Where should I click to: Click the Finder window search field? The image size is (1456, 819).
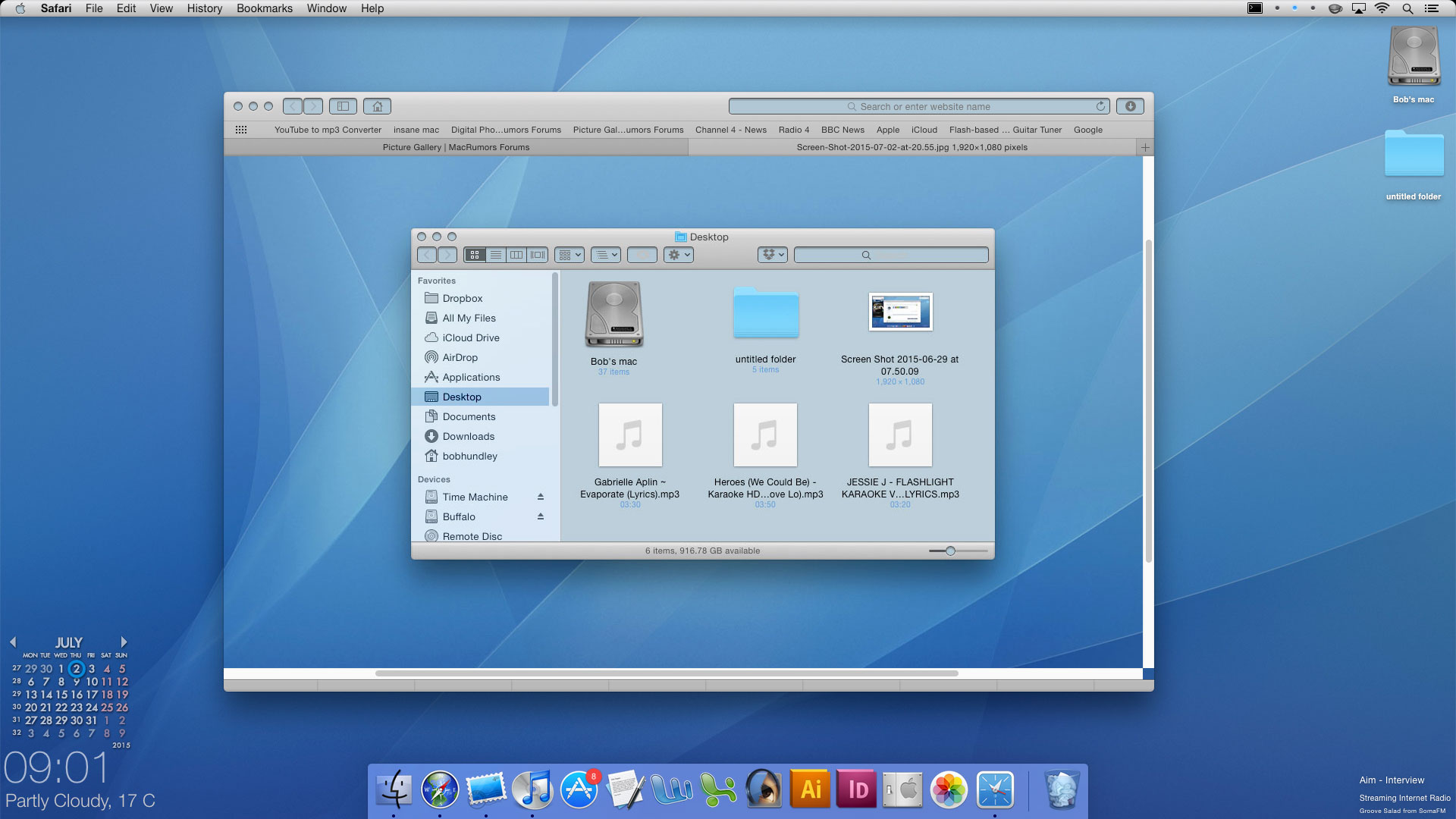point(891,255)
